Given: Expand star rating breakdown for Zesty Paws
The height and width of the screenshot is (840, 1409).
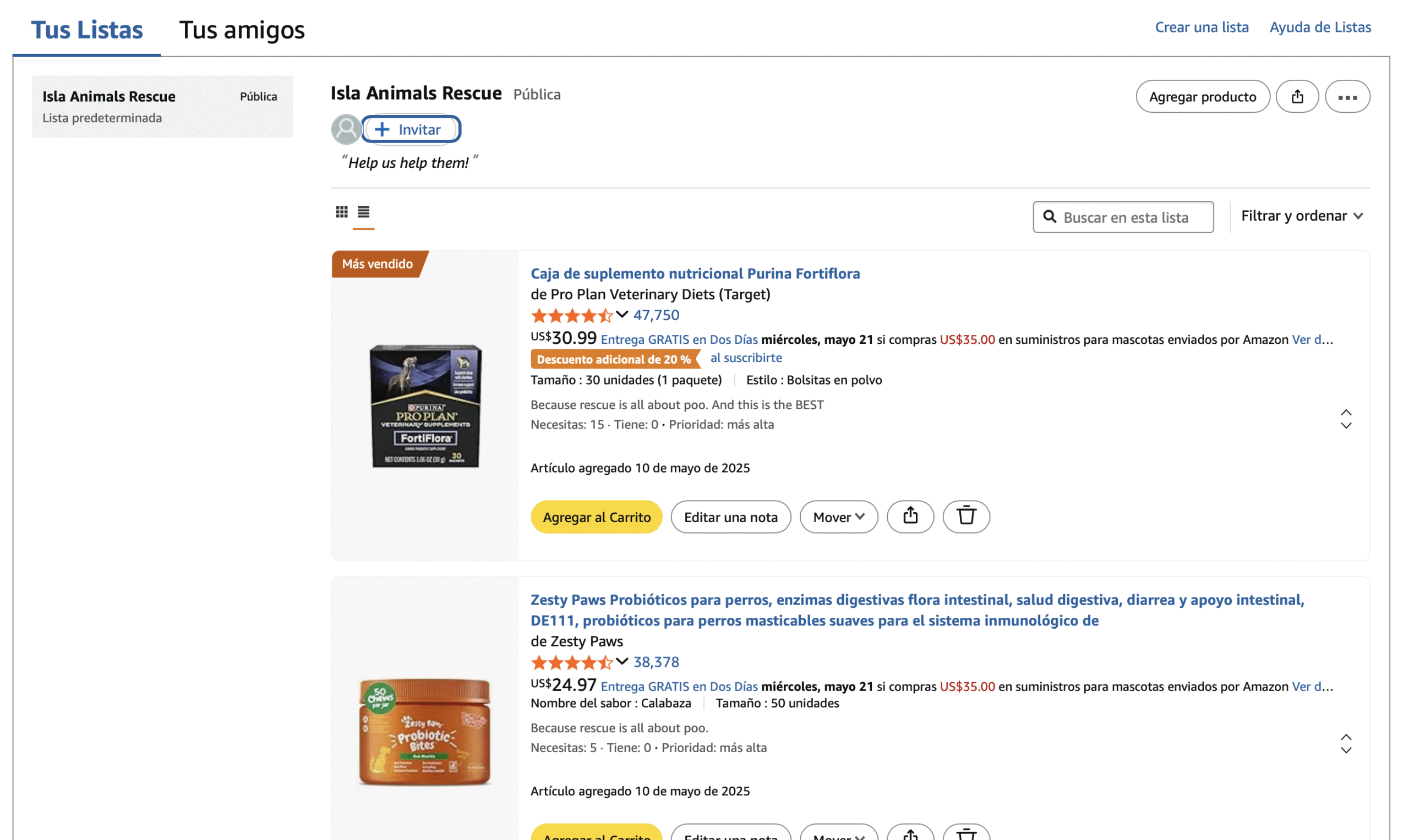Looking at the screenshot, I should pyautogui.click(x=621, y=661).
